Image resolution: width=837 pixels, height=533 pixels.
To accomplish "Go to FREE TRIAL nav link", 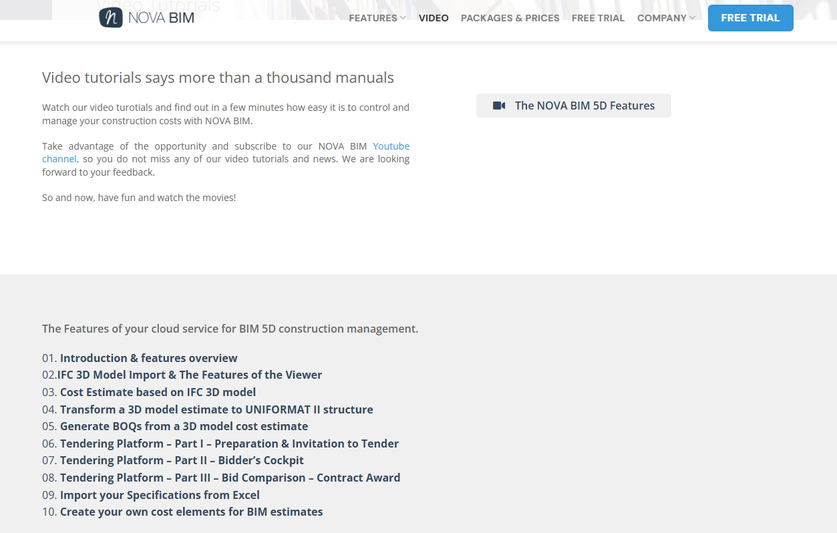I will pyautogui.click(x=598, y=18).
